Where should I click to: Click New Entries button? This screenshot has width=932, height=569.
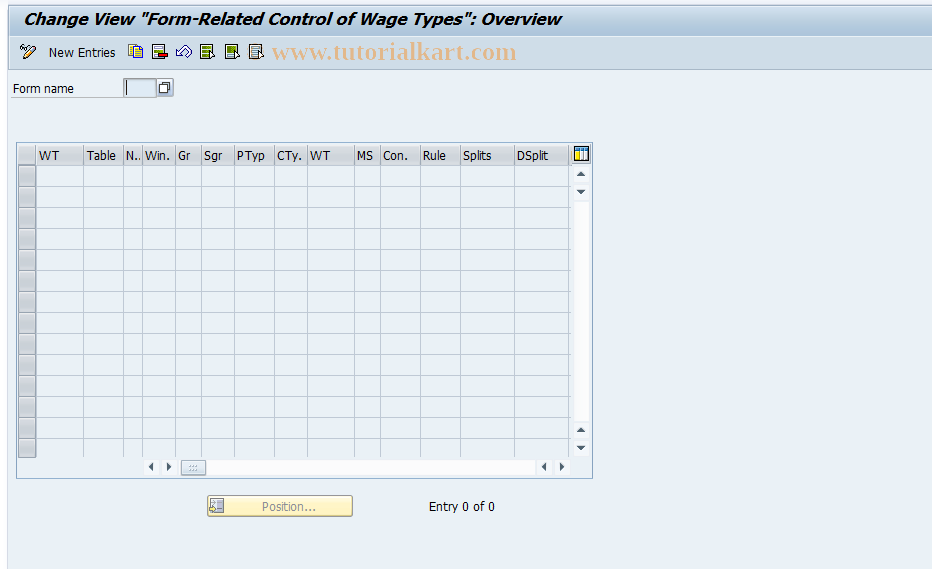point(82,52)
